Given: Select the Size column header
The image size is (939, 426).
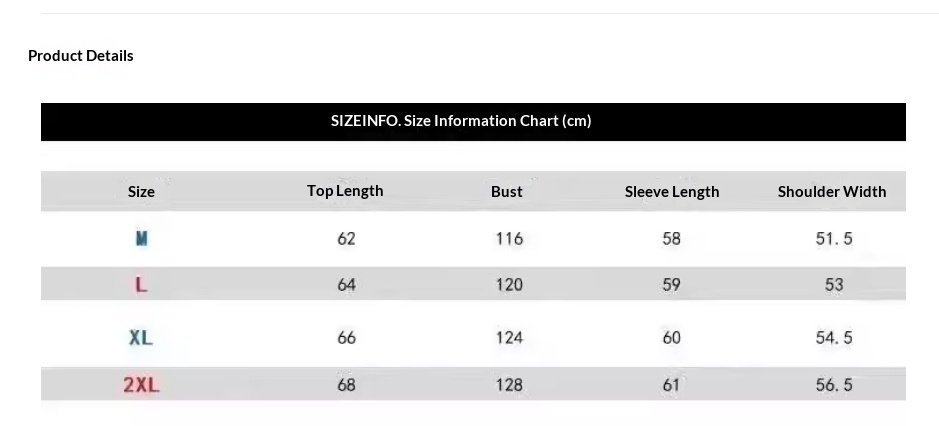Looking at the screenshot, I should click(x=141, y=192).
